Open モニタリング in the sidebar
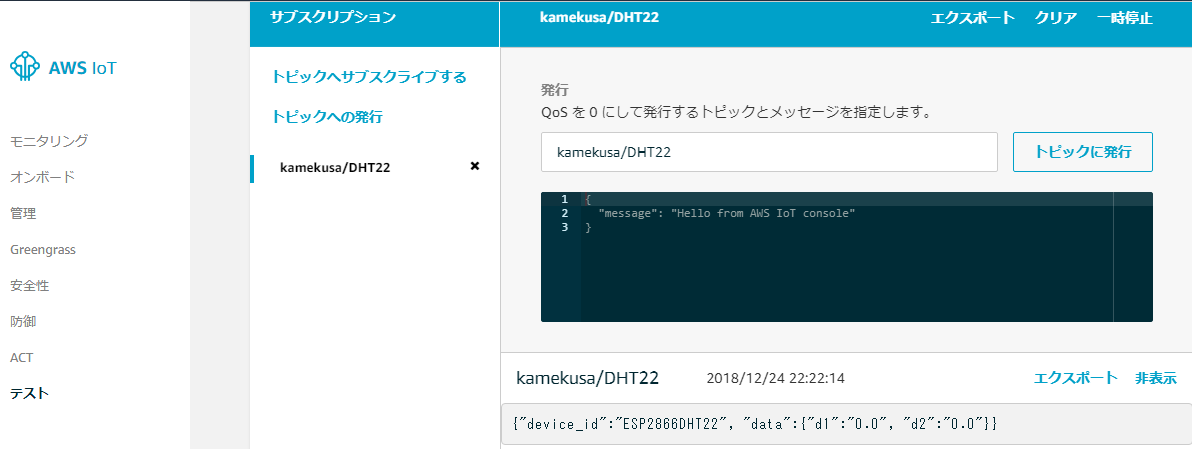This screenshot has width=1192, height=449. (x=49, y=141)
